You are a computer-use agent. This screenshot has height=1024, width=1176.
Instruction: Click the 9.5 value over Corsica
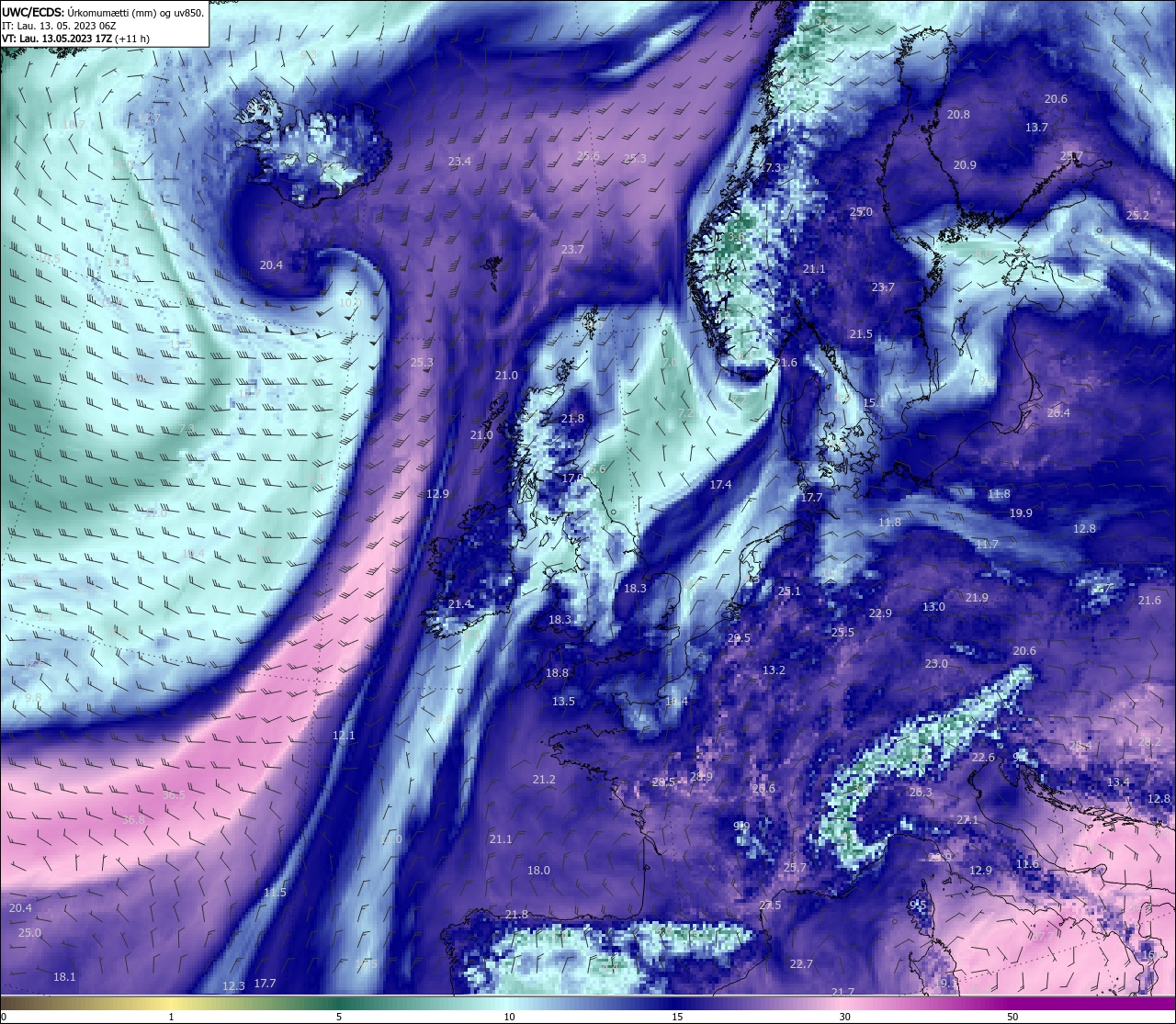click(918, 906)
